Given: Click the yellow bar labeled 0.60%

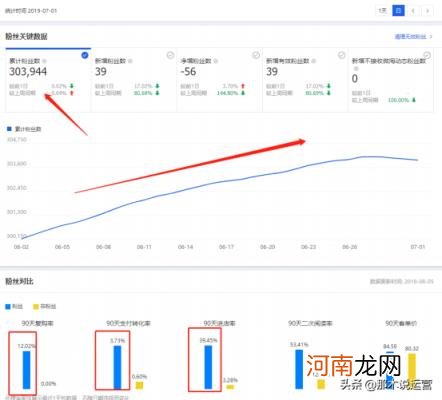Looking at the screenshot, I should [139, 385].
